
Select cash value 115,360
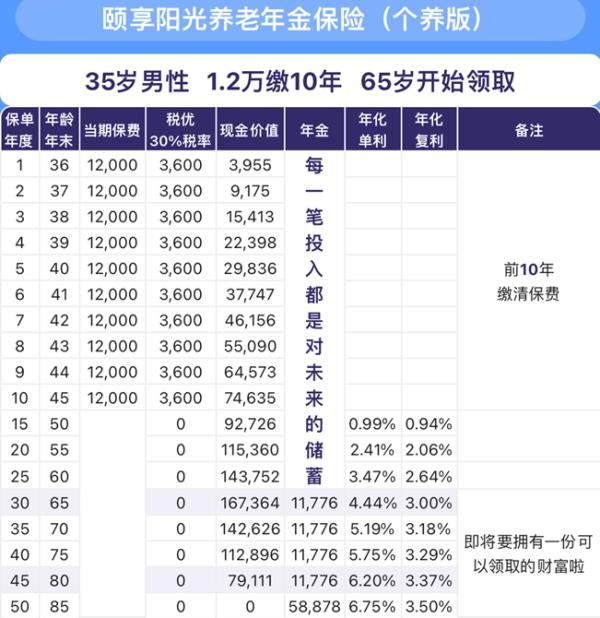tap(250, 450)
